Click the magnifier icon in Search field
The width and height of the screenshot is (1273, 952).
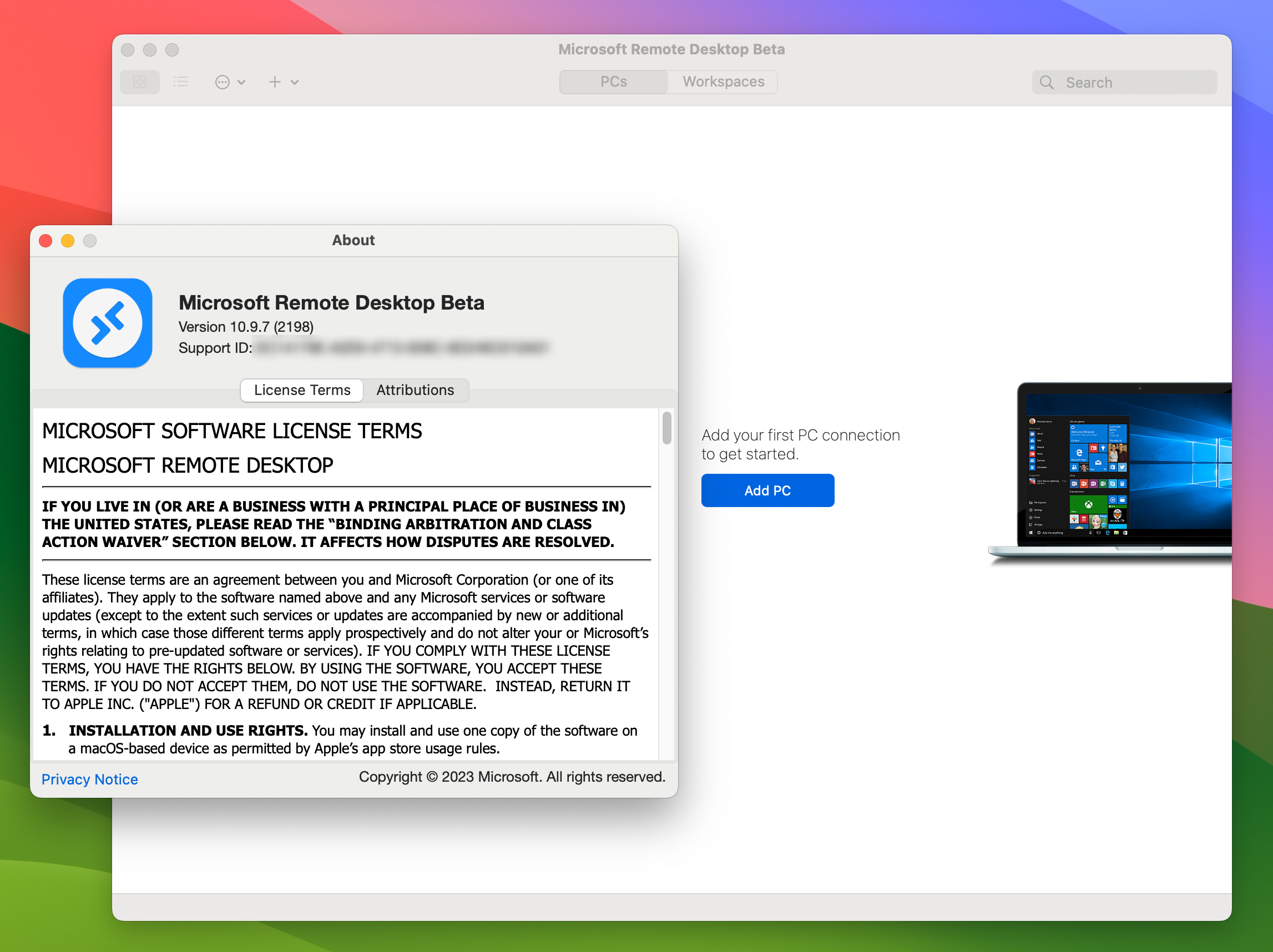(1047, 83)
